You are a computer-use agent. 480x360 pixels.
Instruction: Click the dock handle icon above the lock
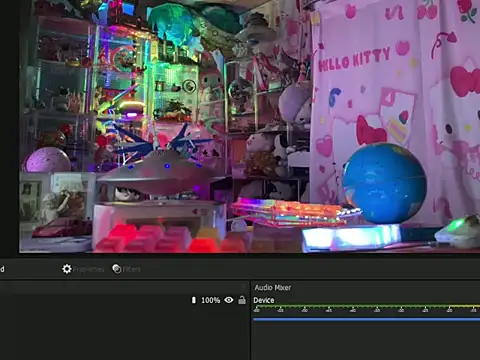click(x=244, y=287)
